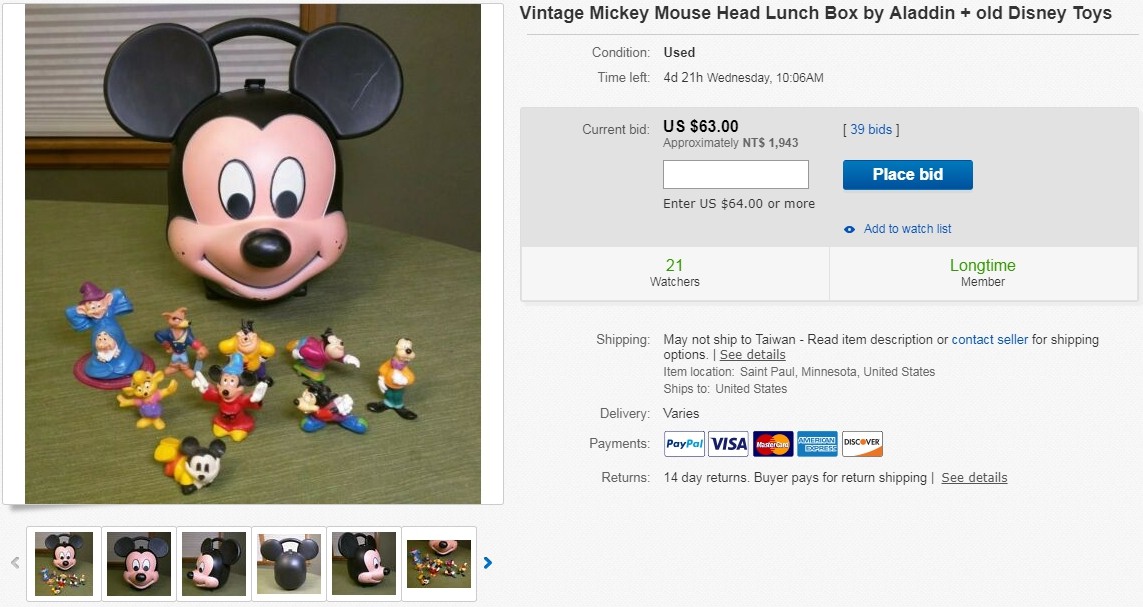The height and width of the screenshot is (607, 1143).
Task: Expand returns See details link
Action: point(974,477)
